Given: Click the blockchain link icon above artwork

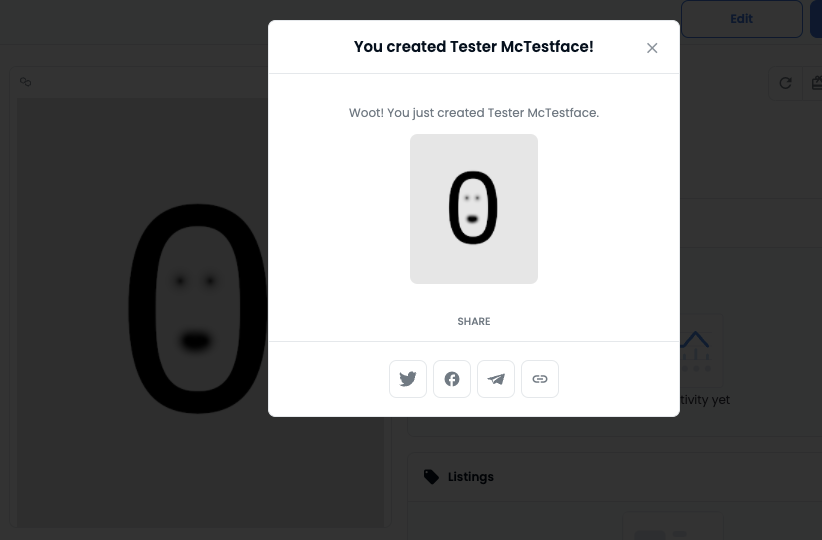Looking at the screenshot, I should point(26,82).
